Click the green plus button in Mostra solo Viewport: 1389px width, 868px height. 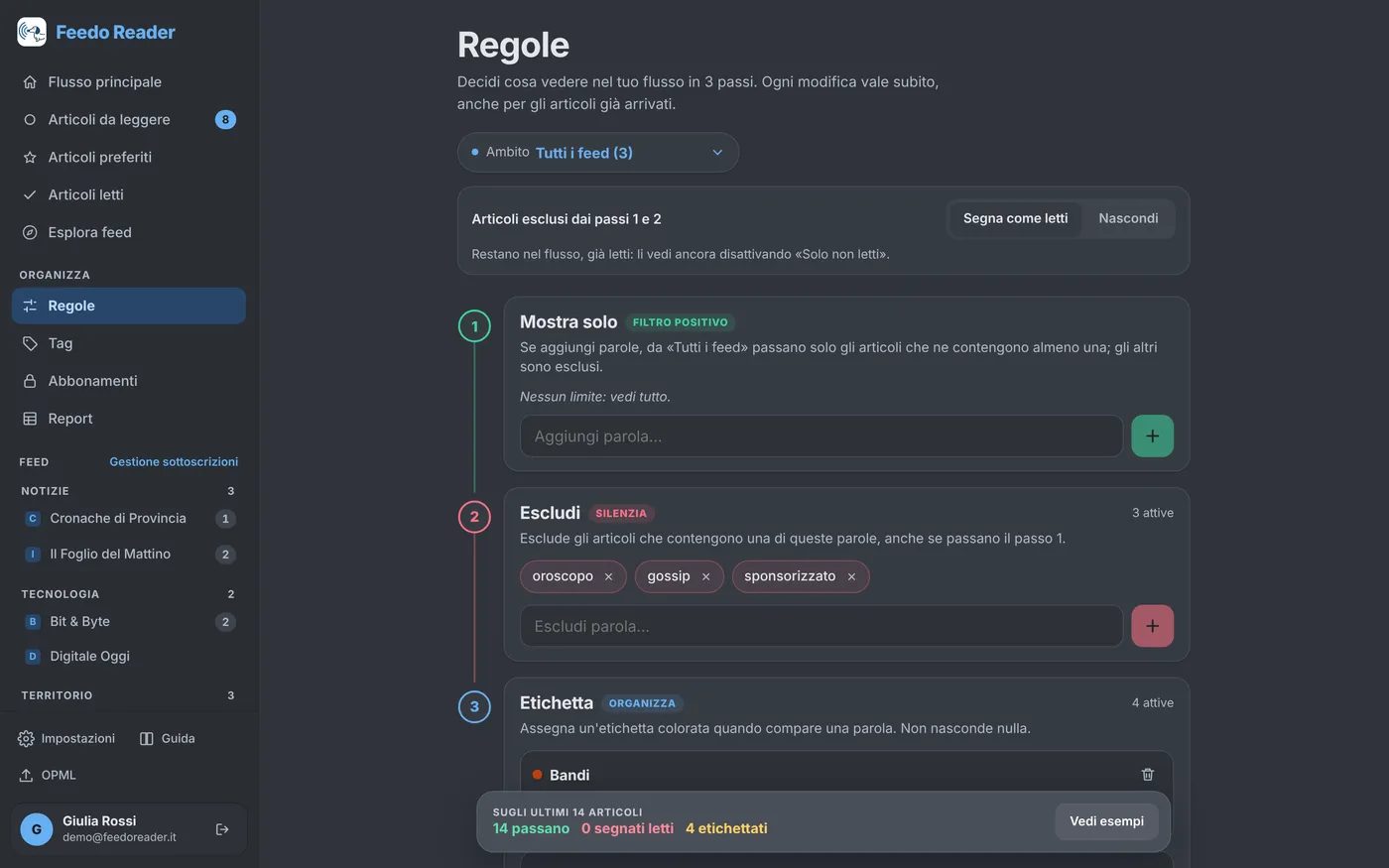click(x=1152, y=436)
